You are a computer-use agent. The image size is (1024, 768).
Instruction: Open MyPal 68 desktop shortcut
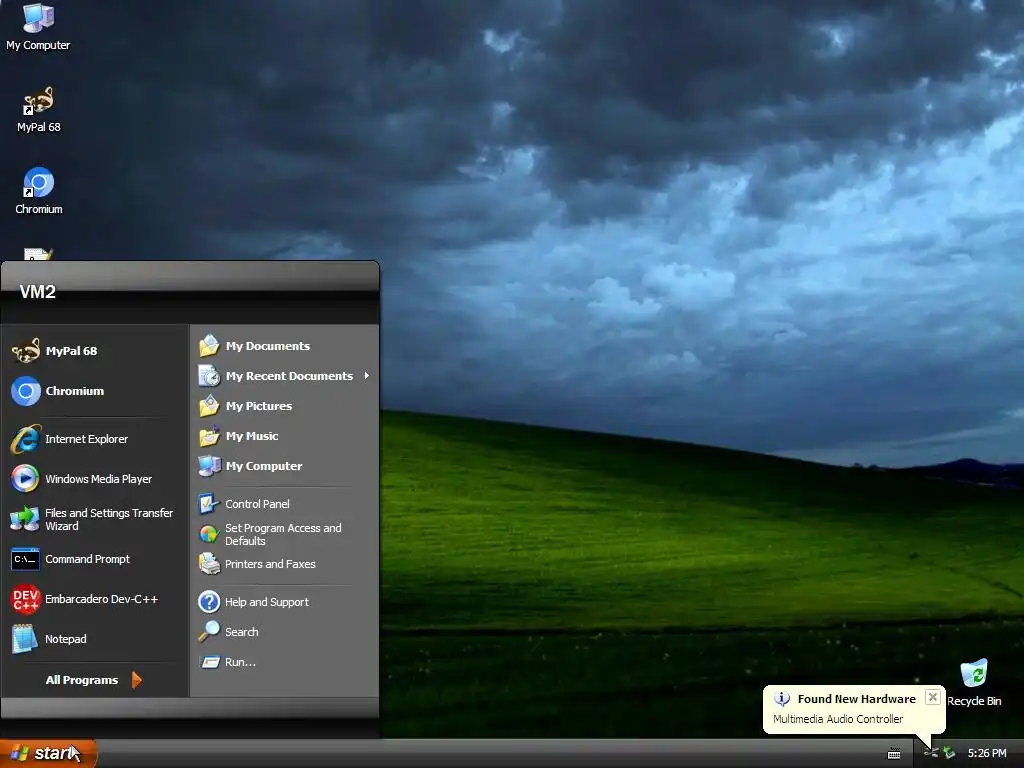[39, 110]
